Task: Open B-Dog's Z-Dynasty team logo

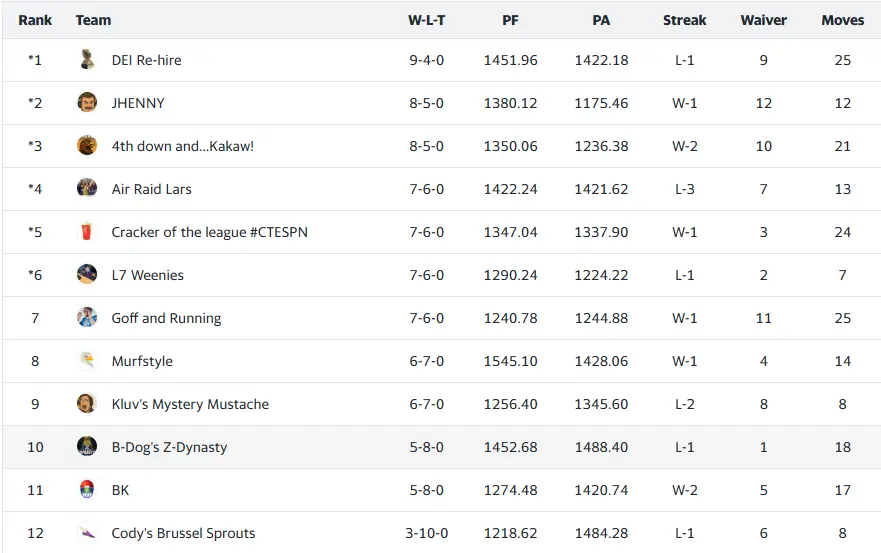Action: (87, 447)
